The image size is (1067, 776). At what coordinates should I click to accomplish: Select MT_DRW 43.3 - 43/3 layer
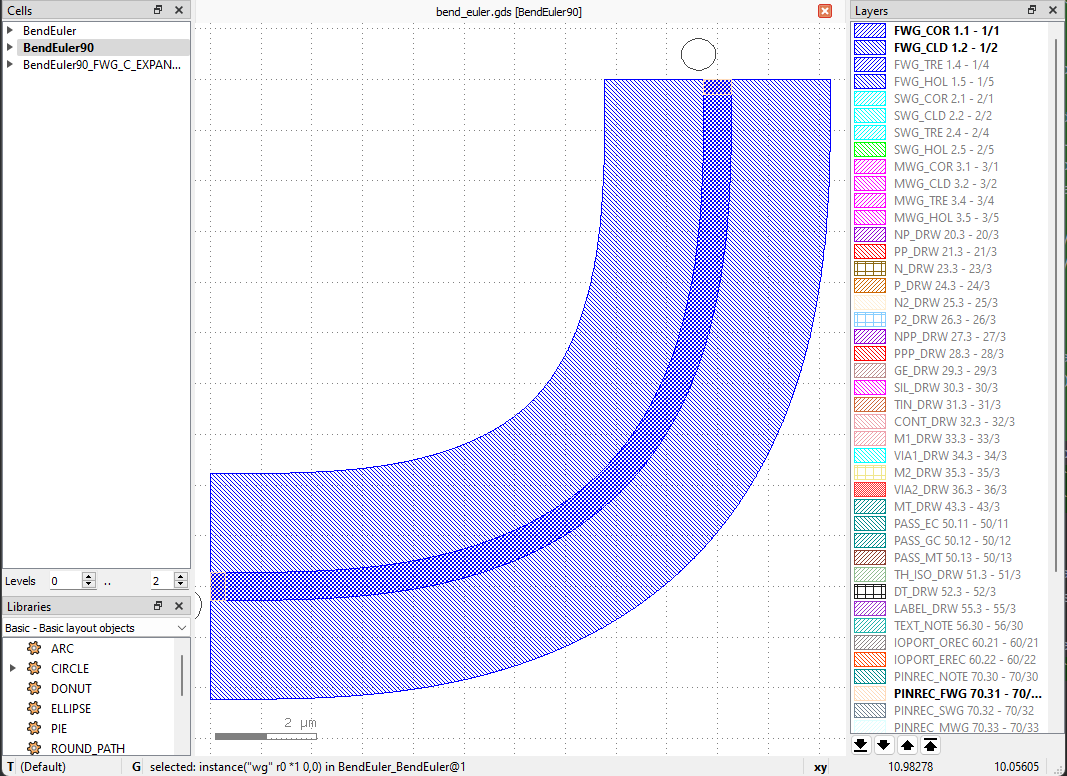[x=947, y=506]
